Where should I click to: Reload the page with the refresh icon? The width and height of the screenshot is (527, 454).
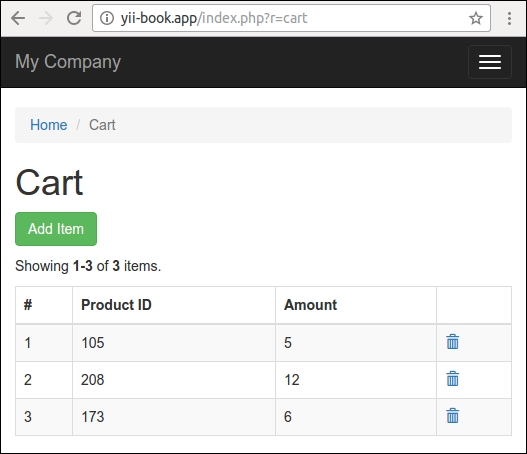pos(74,18)
